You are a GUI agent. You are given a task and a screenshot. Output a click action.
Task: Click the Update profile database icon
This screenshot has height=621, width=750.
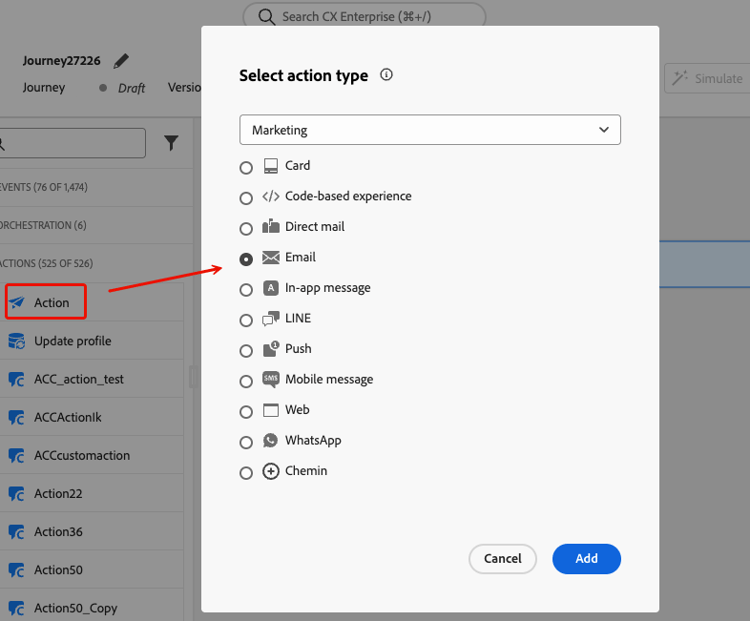point(17,341)
